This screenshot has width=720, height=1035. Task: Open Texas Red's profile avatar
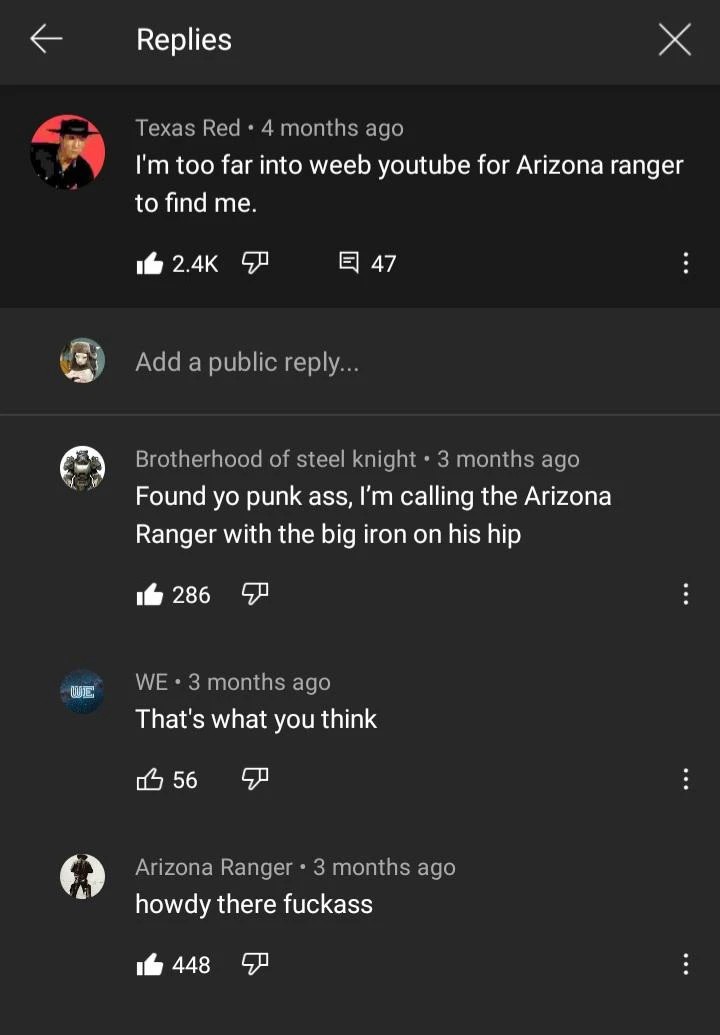click(x=67, y=152)
